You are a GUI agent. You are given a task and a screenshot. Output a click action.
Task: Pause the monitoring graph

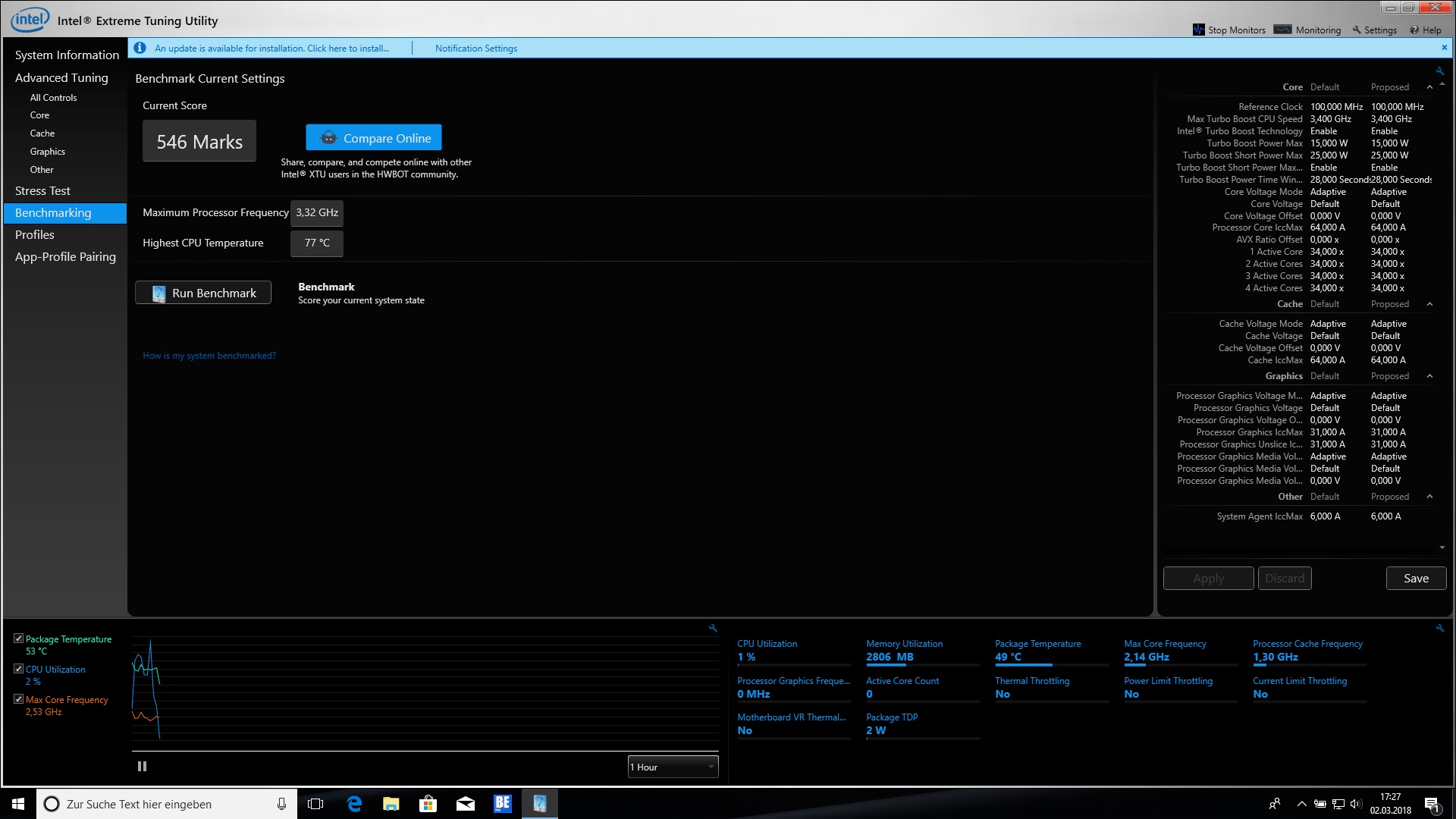[x=142, y=767]
